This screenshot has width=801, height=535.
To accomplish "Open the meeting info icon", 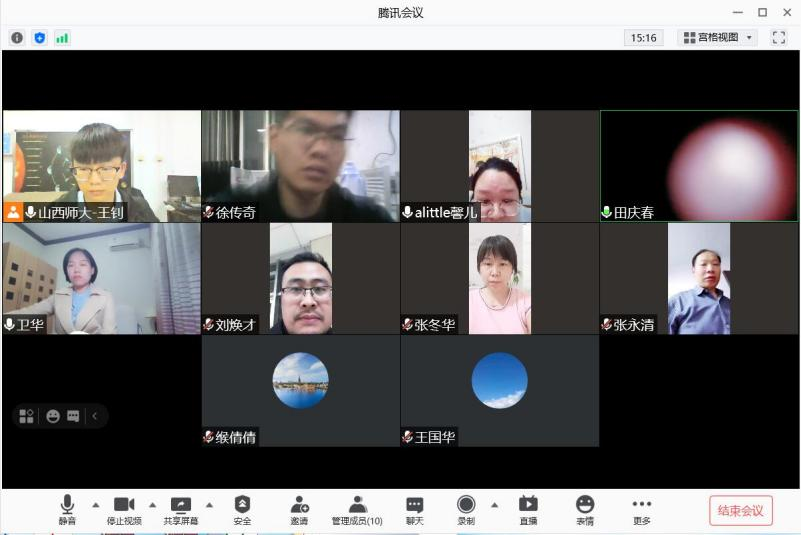I will pyautogui.click(x=17, y=38).
